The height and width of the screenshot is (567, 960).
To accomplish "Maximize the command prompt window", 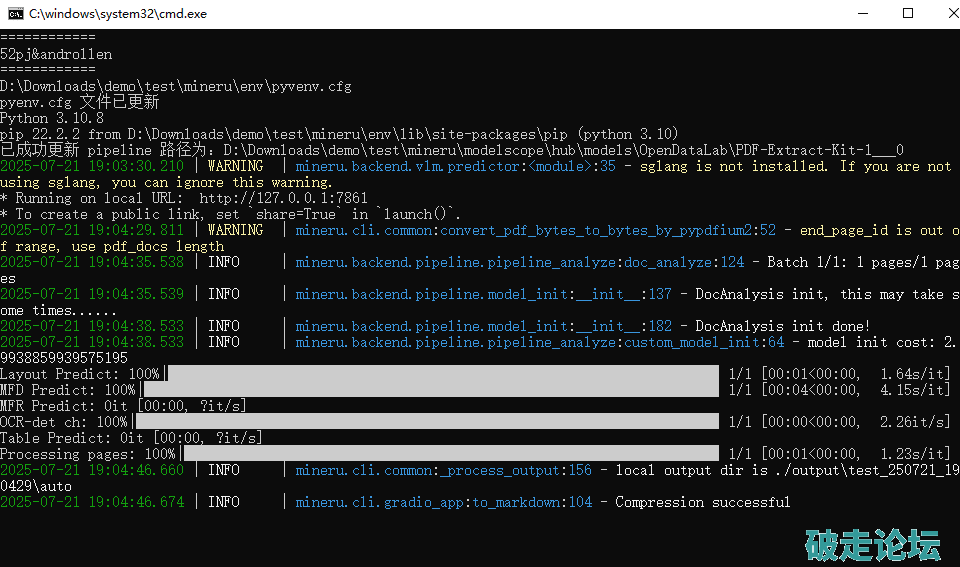I will tap(907, 13).
